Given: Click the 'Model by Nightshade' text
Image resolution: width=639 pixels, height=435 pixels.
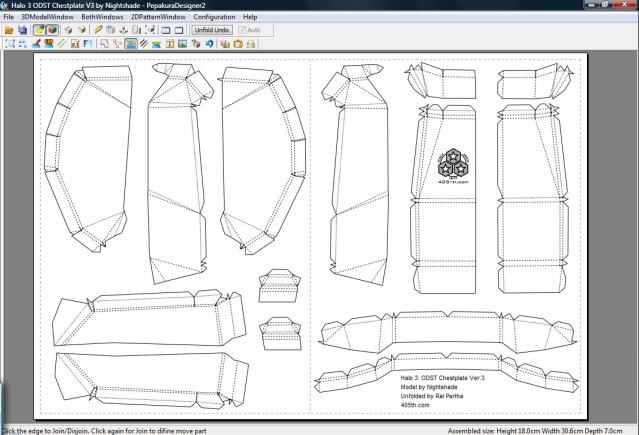Looking at the screenshot, I should pyautogui.click(x=429, y=387).
